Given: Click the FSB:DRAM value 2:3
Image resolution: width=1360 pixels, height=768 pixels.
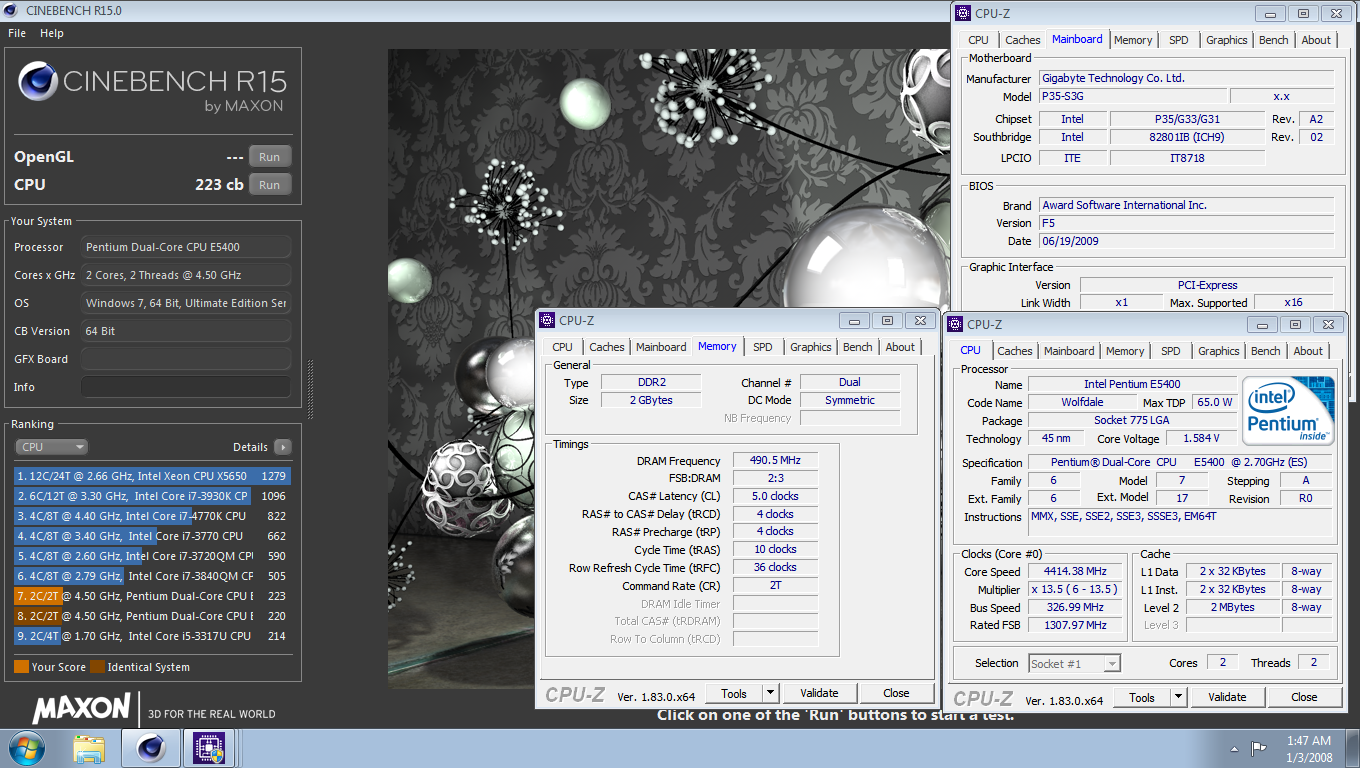Looking at the screenshot, I should (x=775, y=479).
